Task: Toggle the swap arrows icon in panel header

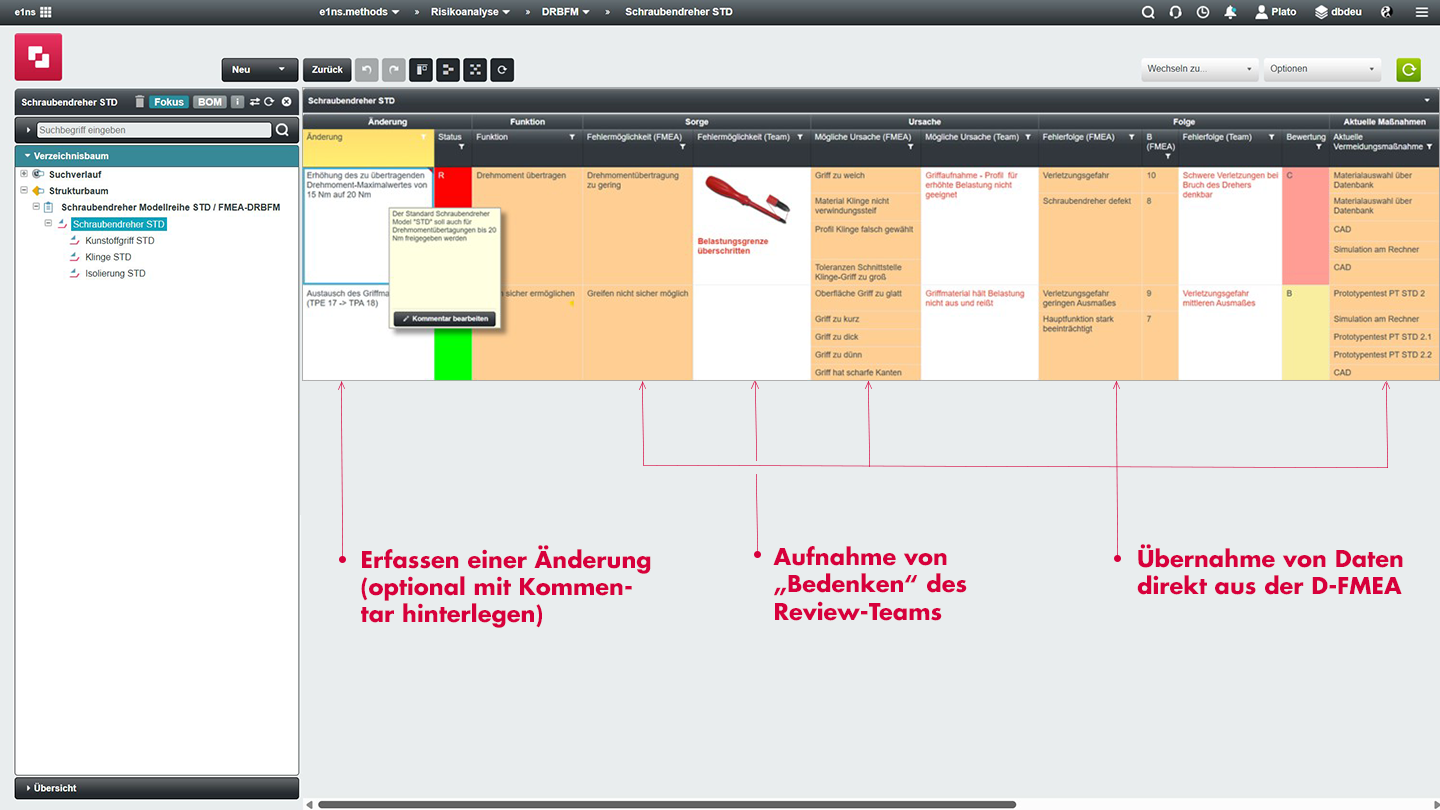Action: 255,101
